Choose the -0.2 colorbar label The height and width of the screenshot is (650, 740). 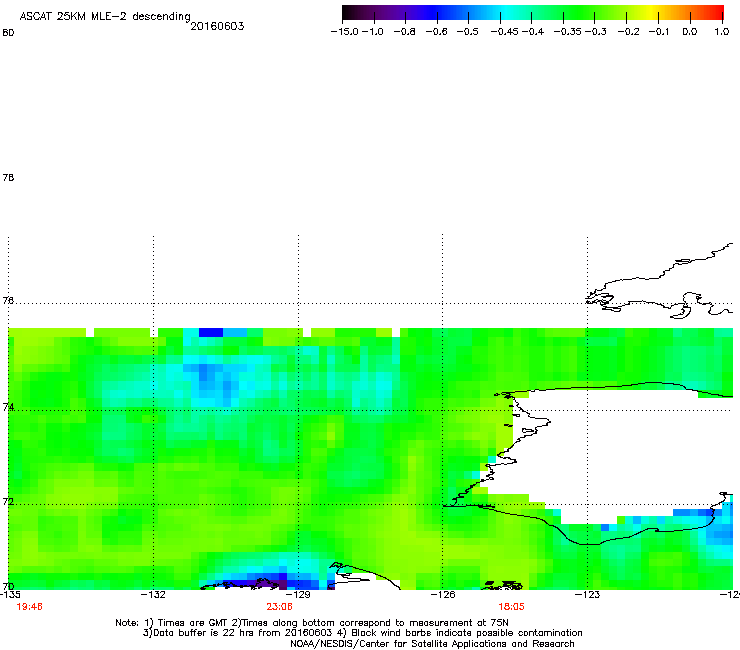(629, 32)
